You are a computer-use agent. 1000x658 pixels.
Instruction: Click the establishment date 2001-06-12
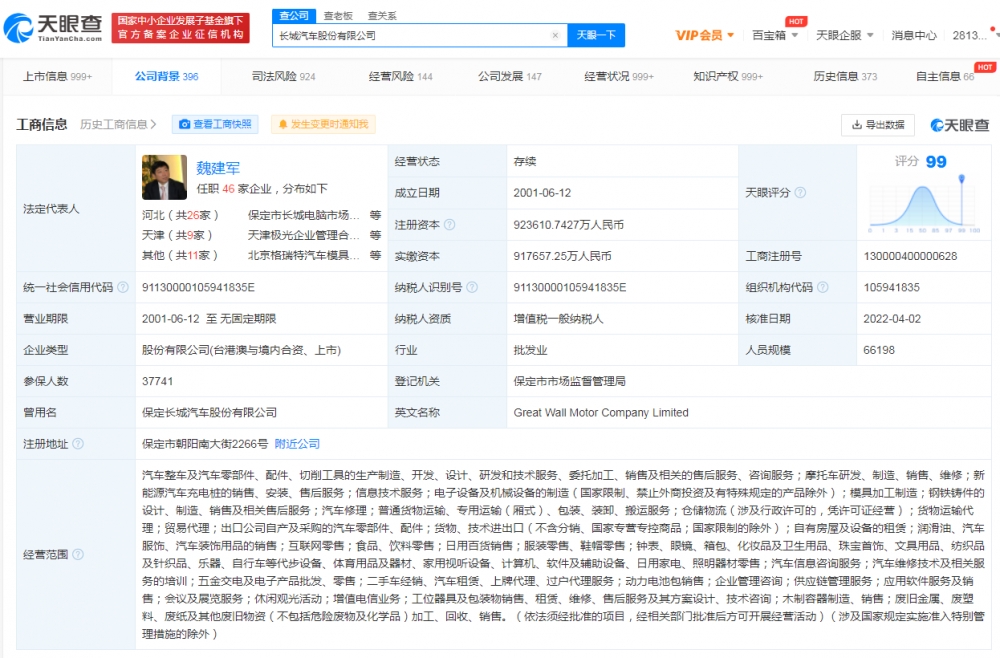click(x=542, y=193)
